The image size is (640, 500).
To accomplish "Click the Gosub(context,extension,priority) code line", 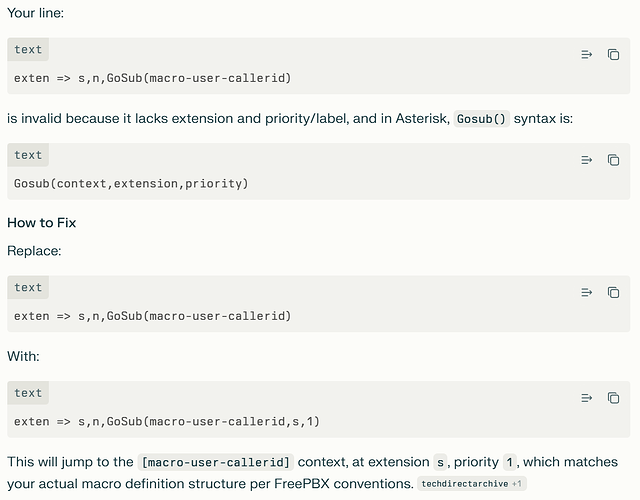I will point(131,183).
